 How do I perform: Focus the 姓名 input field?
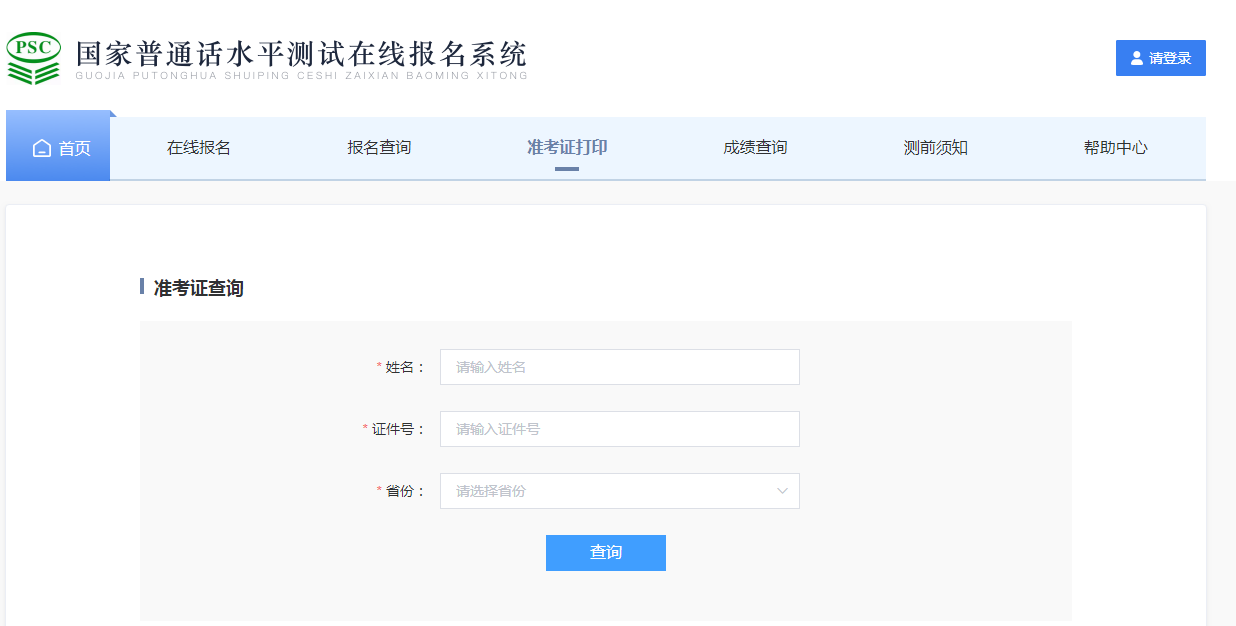point(620,367)
